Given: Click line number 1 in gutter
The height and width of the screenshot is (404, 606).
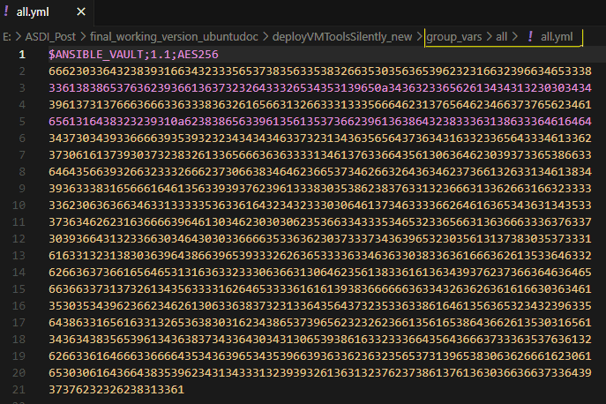Looking at the screenshot, I should click(22, 55).
